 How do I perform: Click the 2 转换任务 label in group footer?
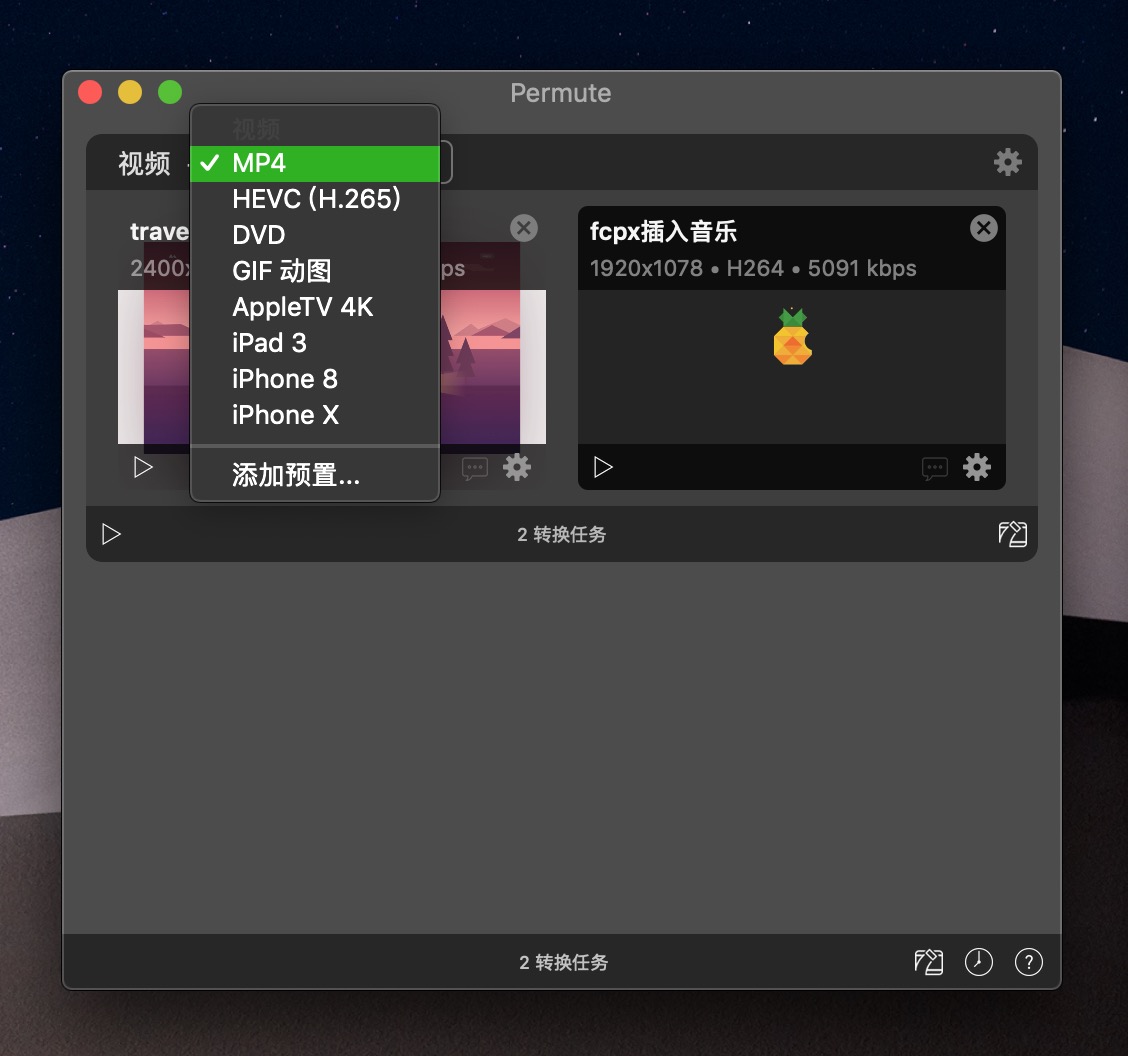[562, 534]
